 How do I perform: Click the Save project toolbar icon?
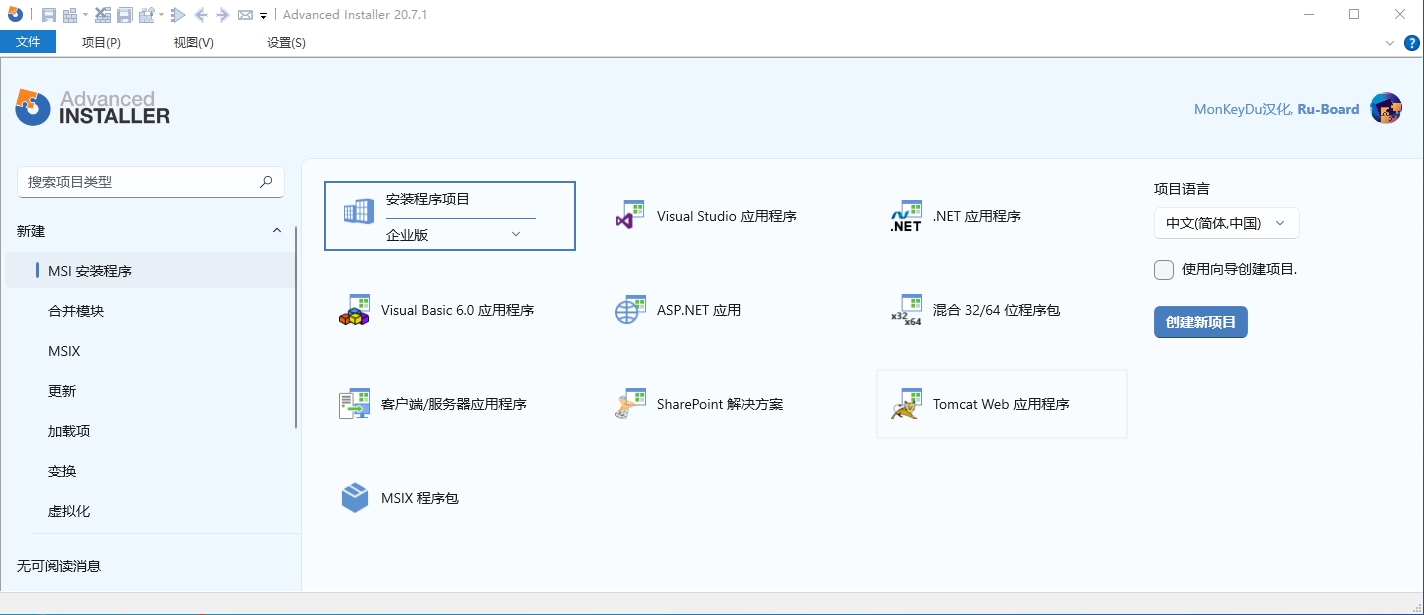pyautogui.click(x=48, y=15)
